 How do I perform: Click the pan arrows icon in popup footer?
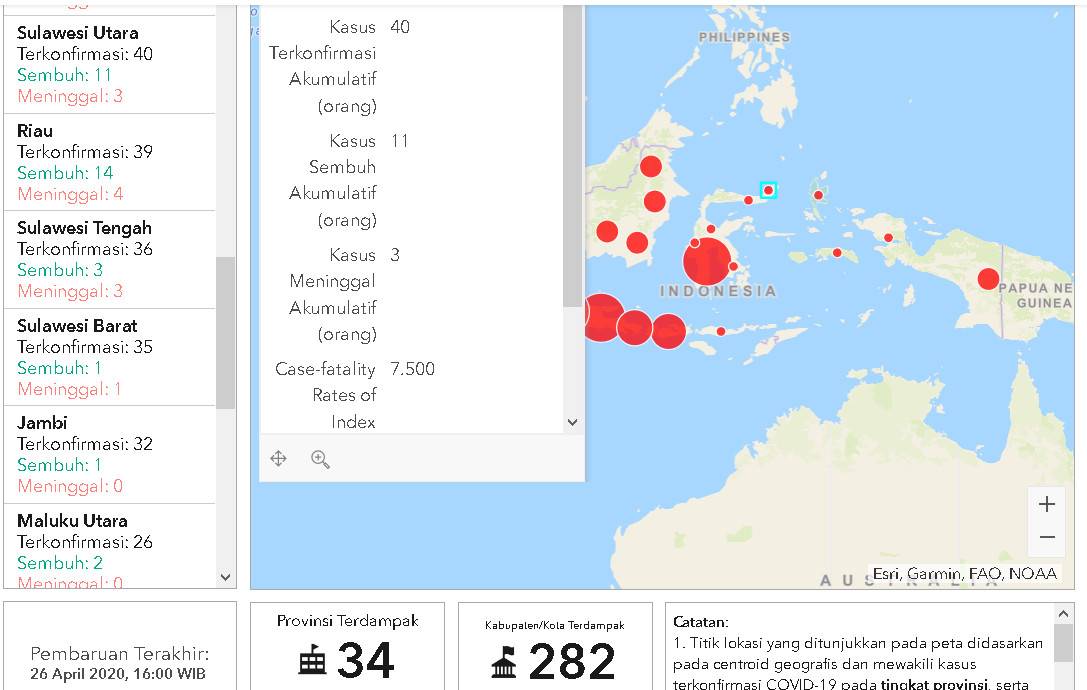279,458
